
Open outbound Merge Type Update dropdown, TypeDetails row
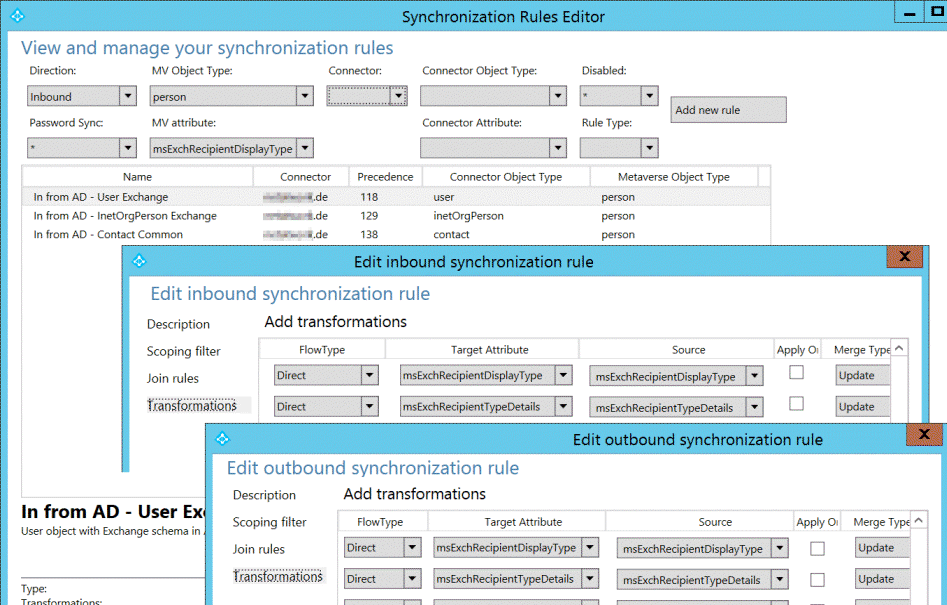pyautogui.click(x=882, y=578)
